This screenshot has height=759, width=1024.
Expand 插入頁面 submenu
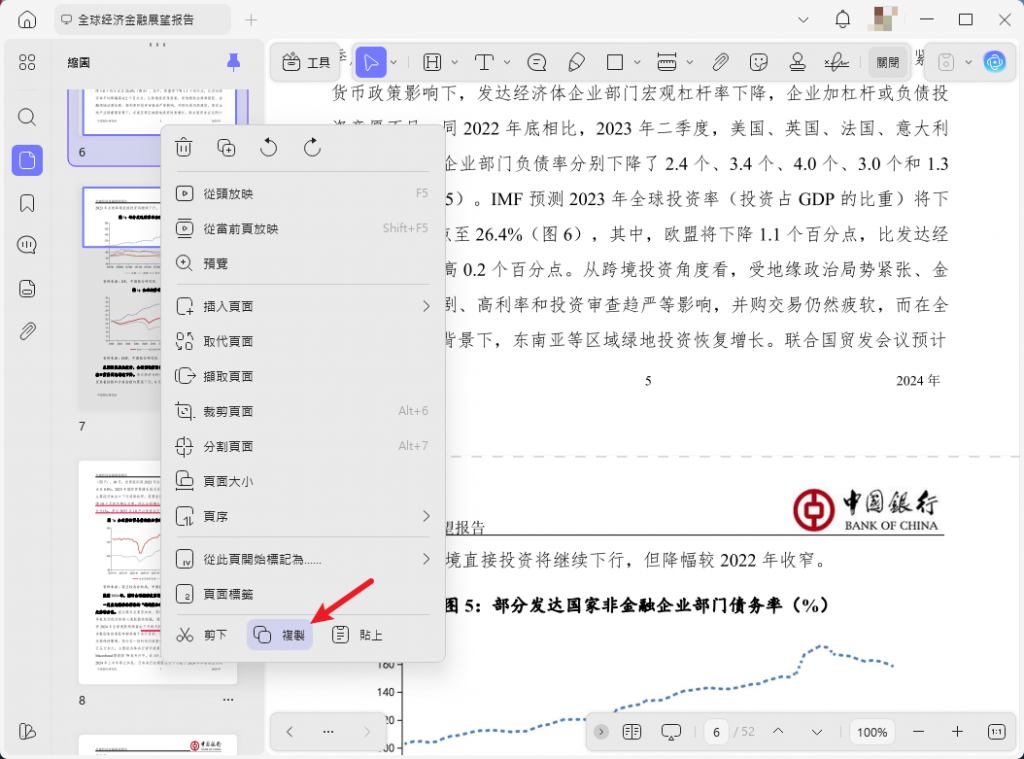coord(426,306)
